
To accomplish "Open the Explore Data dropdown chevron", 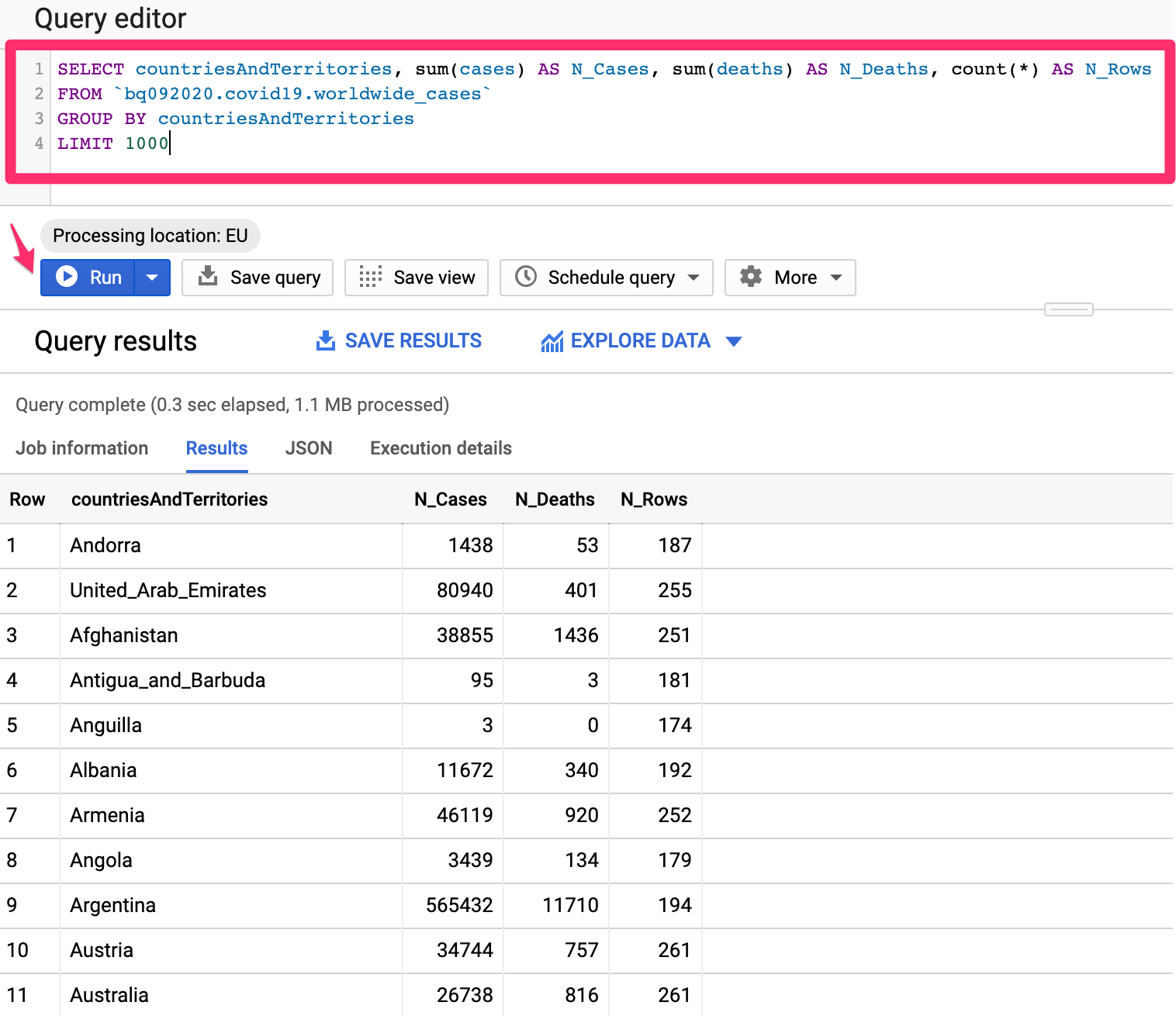I will [733, 341].
